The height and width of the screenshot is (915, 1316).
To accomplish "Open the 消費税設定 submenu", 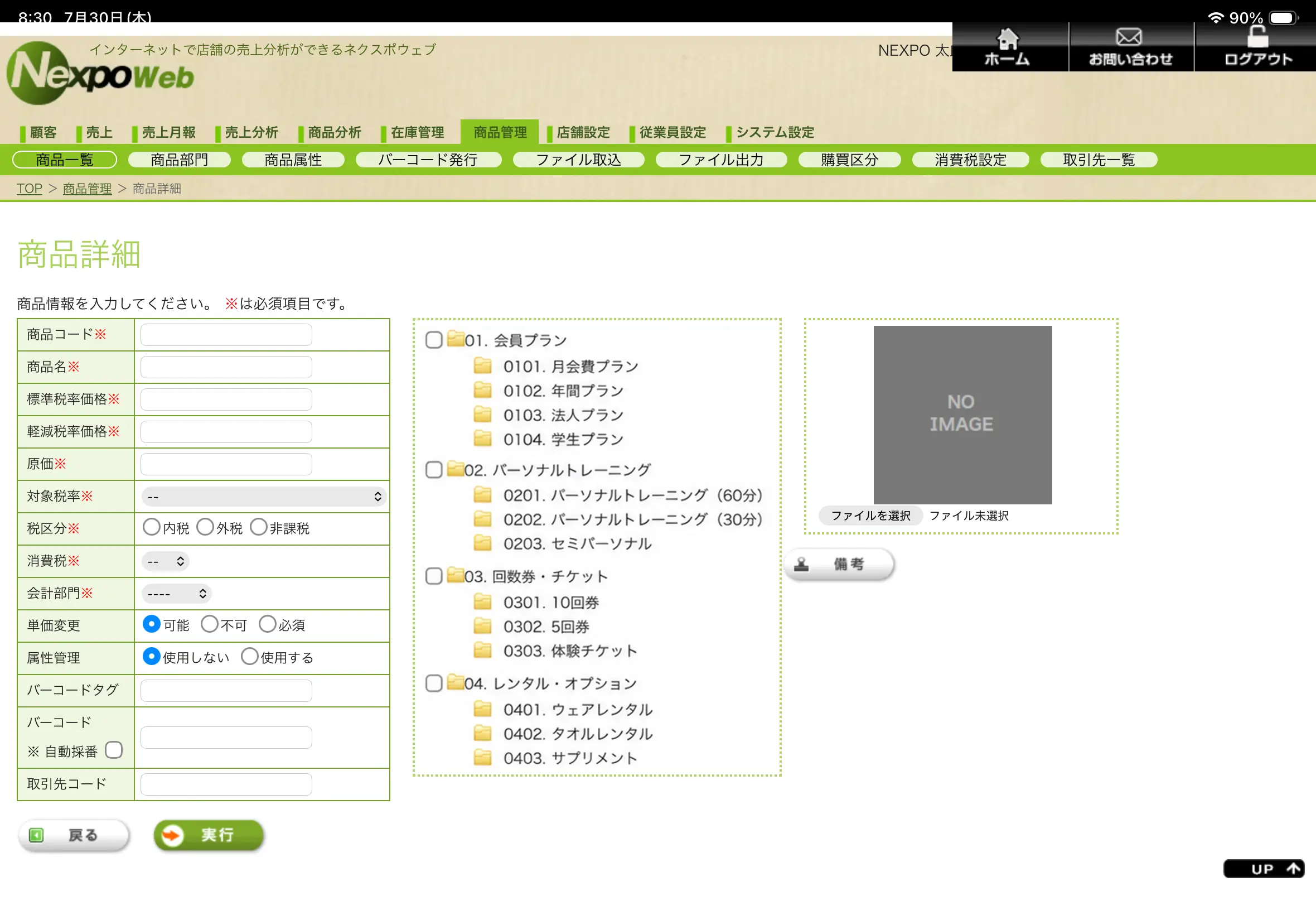I will 970,160.
